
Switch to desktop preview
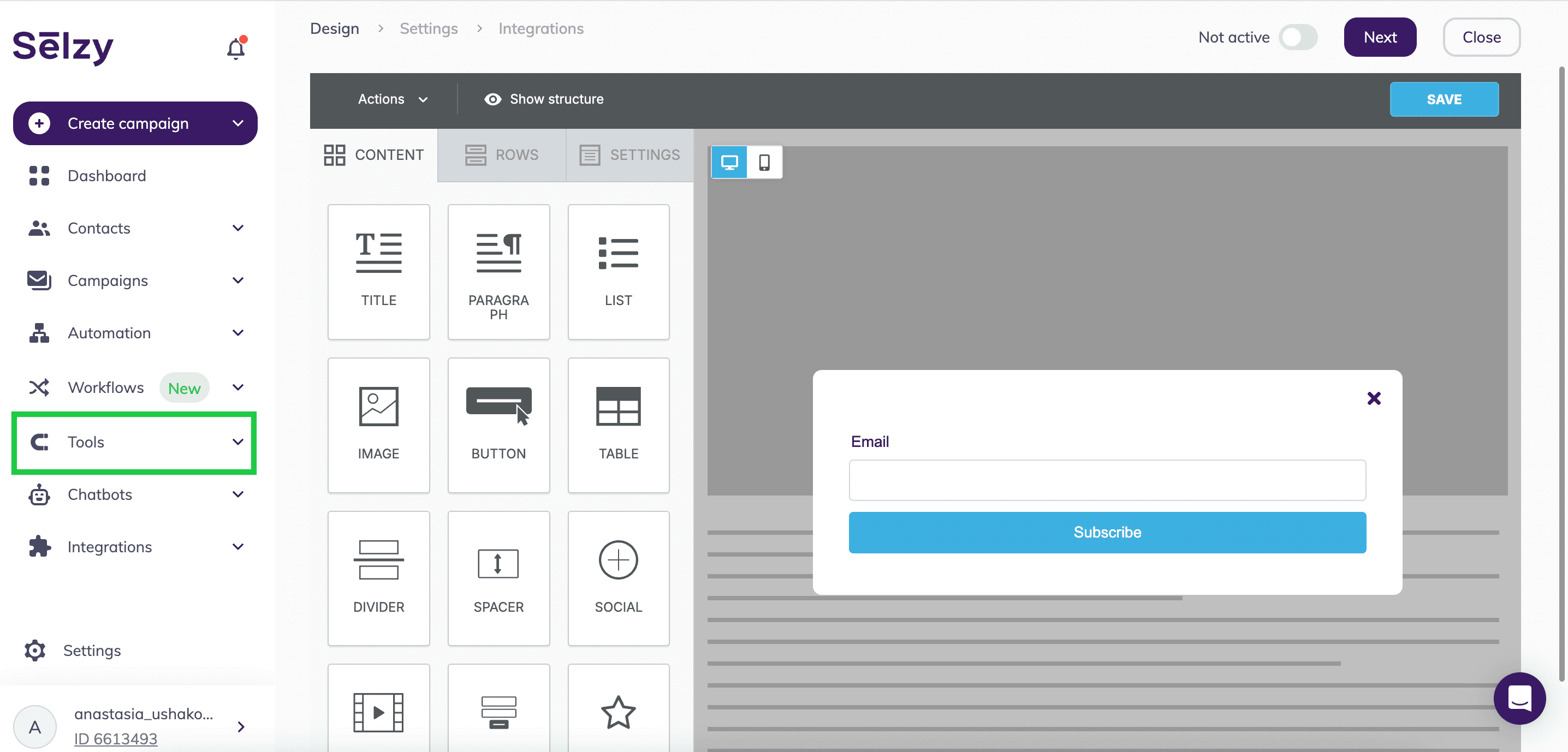pos(729,163)
